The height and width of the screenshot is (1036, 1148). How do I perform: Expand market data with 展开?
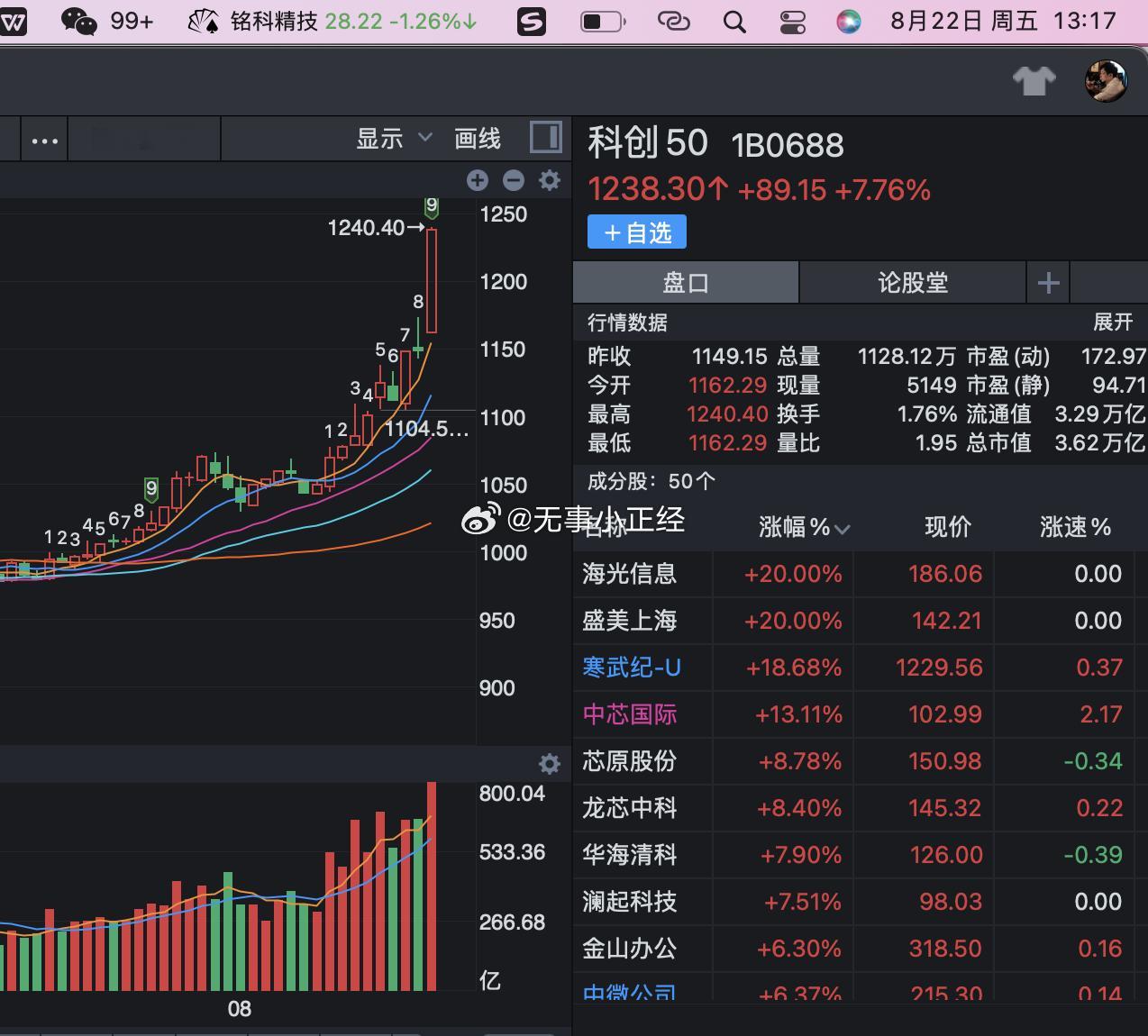tap(1113, 323)
